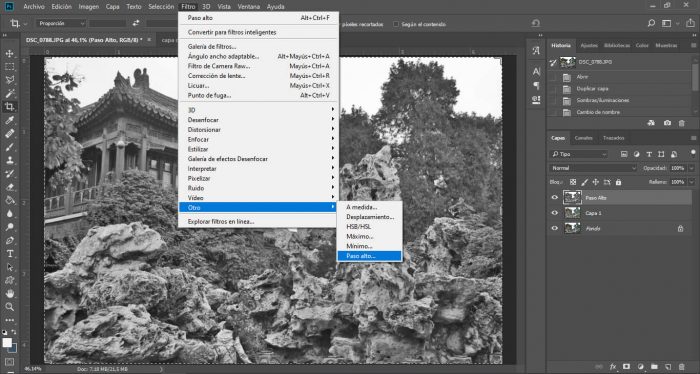Select the Pen tool
Screen dimensions: 700x374
coord(9,241)
